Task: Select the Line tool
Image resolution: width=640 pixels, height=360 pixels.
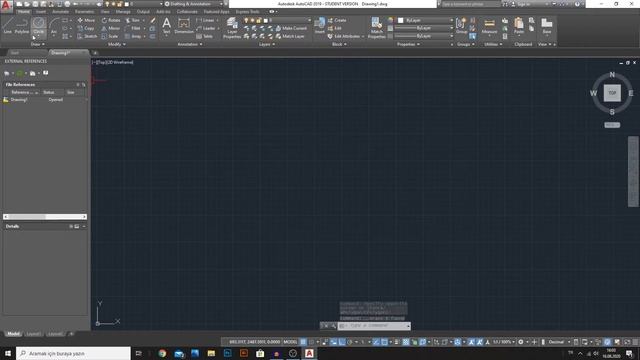Action: click(7, 25)
